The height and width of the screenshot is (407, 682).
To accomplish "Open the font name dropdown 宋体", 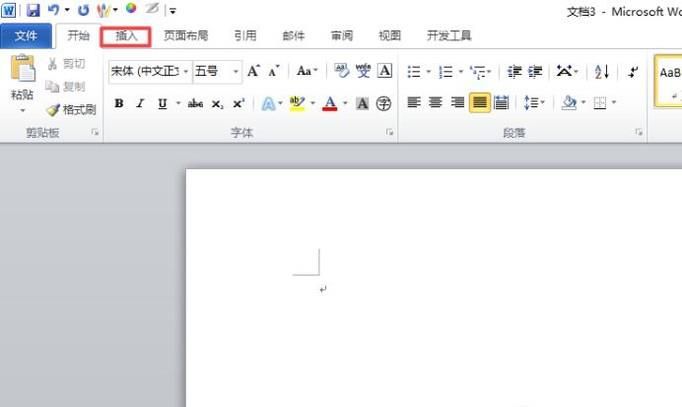I will pos(186,71).
